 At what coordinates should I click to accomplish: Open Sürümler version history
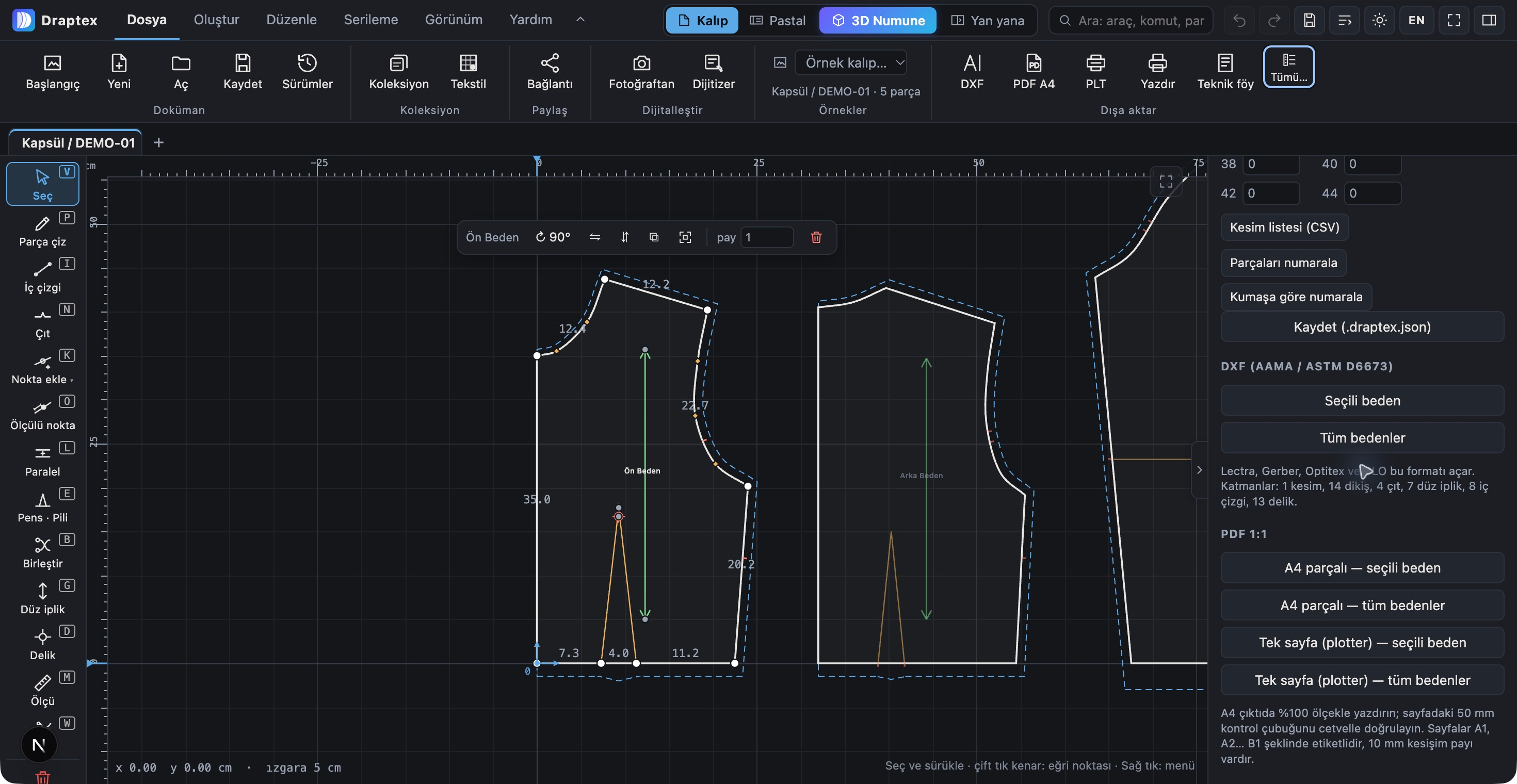pos(307,72)
